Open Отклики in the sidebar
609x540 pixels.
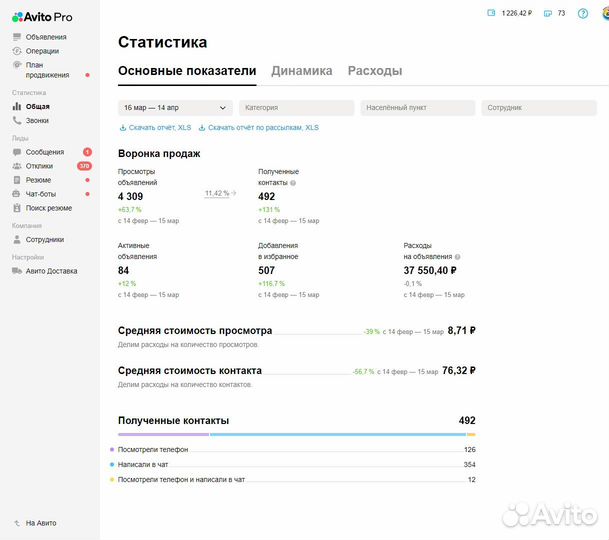(39, 166)
